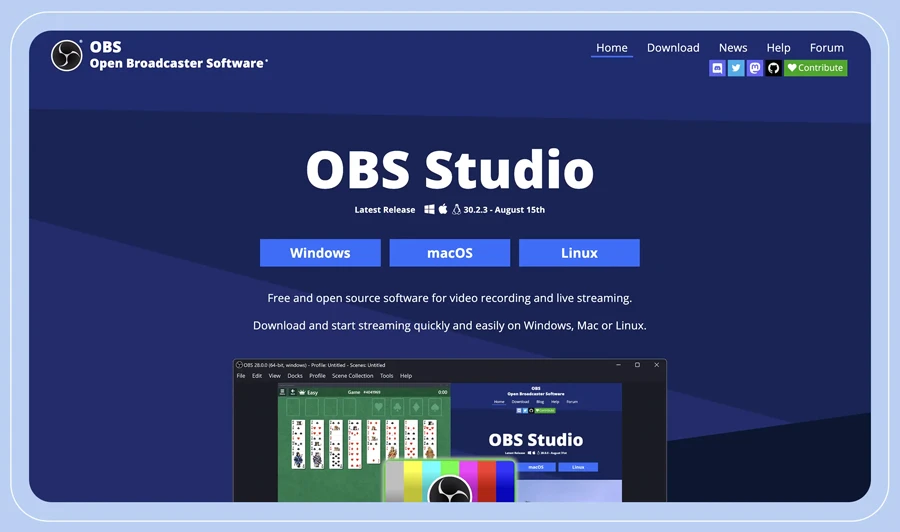Open the News page in navigation
900x532 pixels.
click(733, 48)
